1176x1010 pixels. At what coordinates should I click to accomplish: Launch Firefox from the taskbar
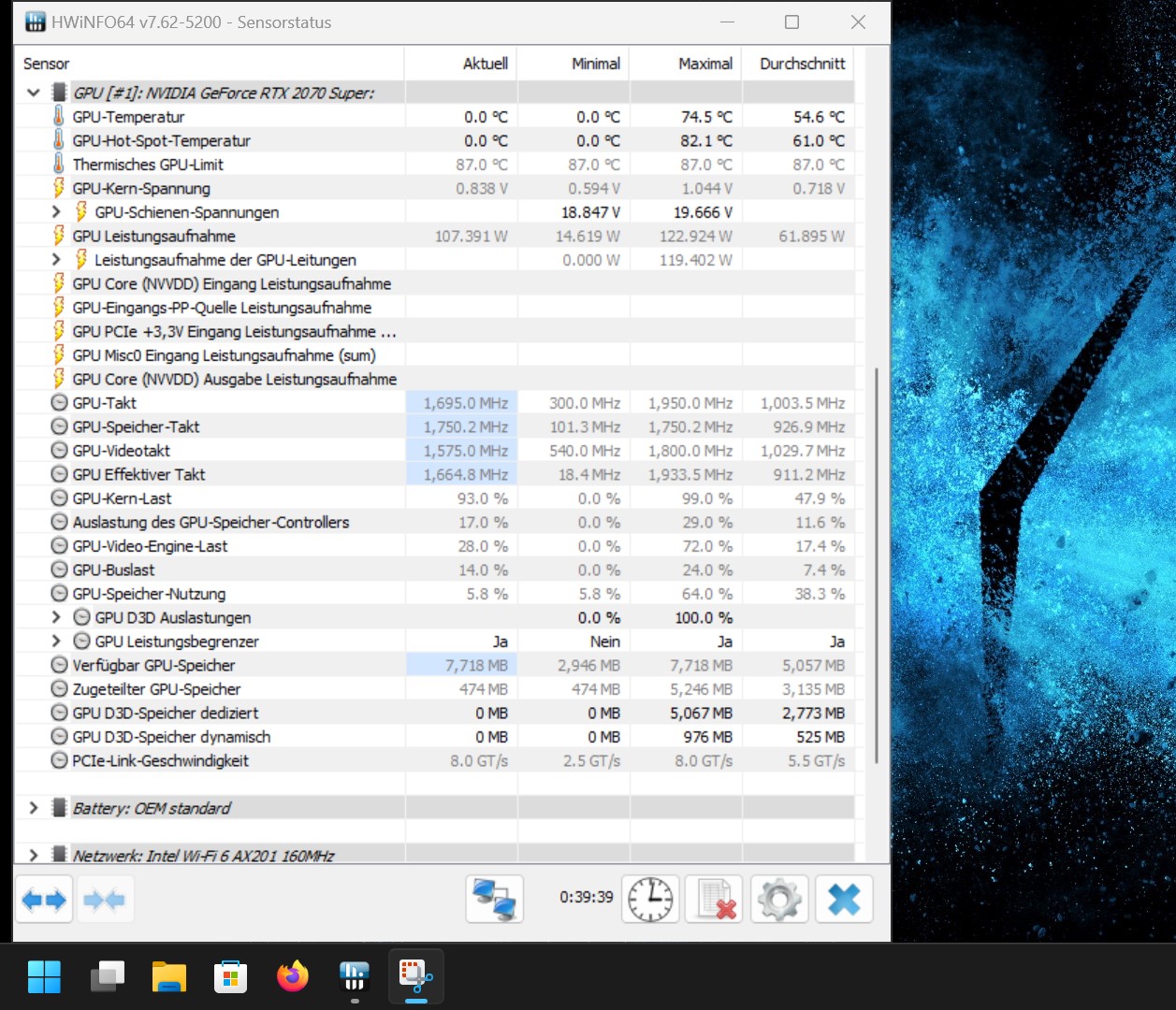point(293,977)
